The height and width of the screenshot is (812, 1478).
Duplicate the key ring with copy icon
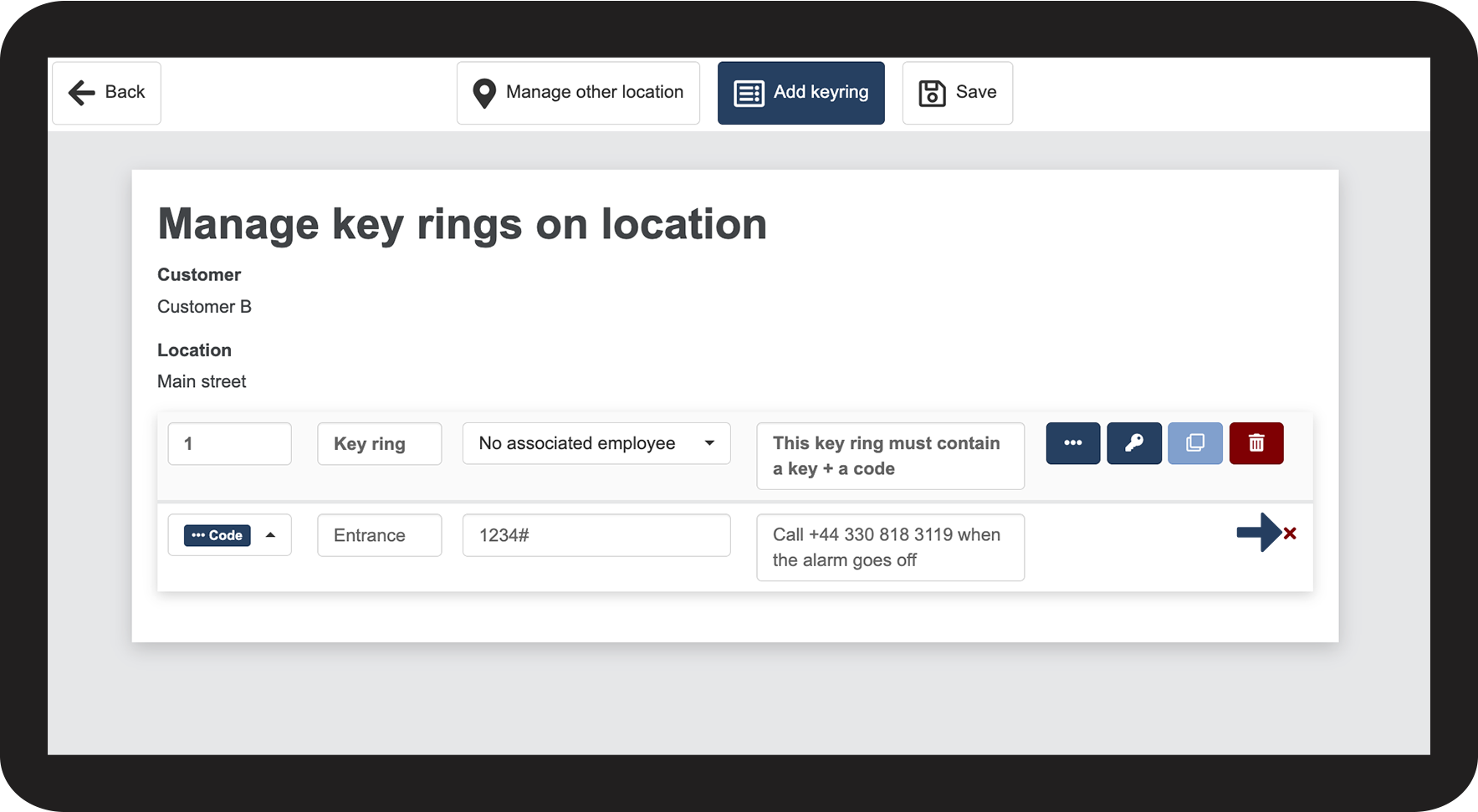tap(1194, 443)
